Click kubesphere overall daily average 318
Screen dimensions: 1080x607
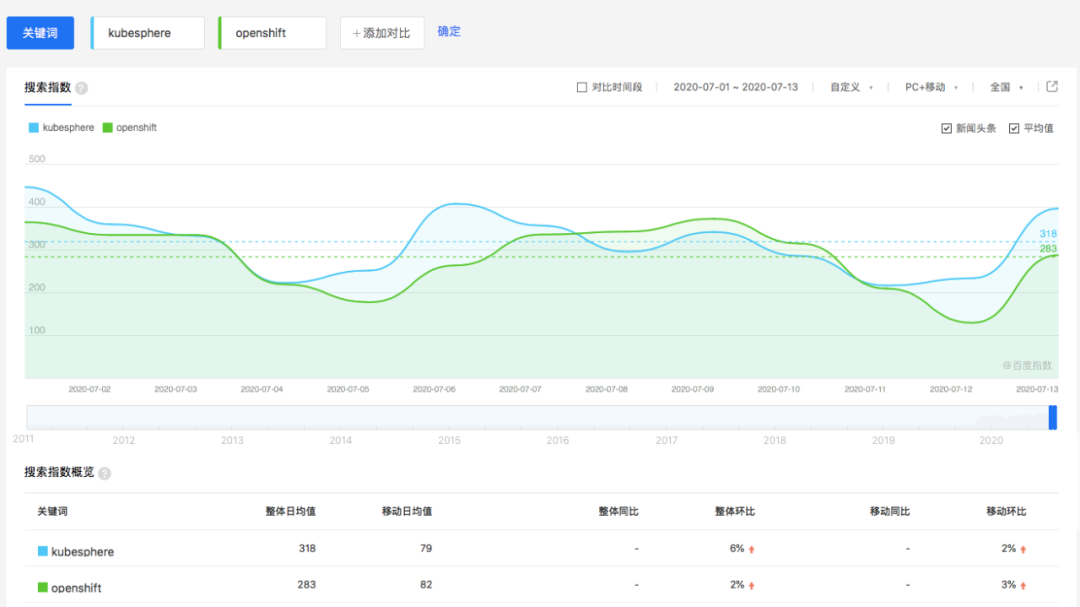[307, 548]
